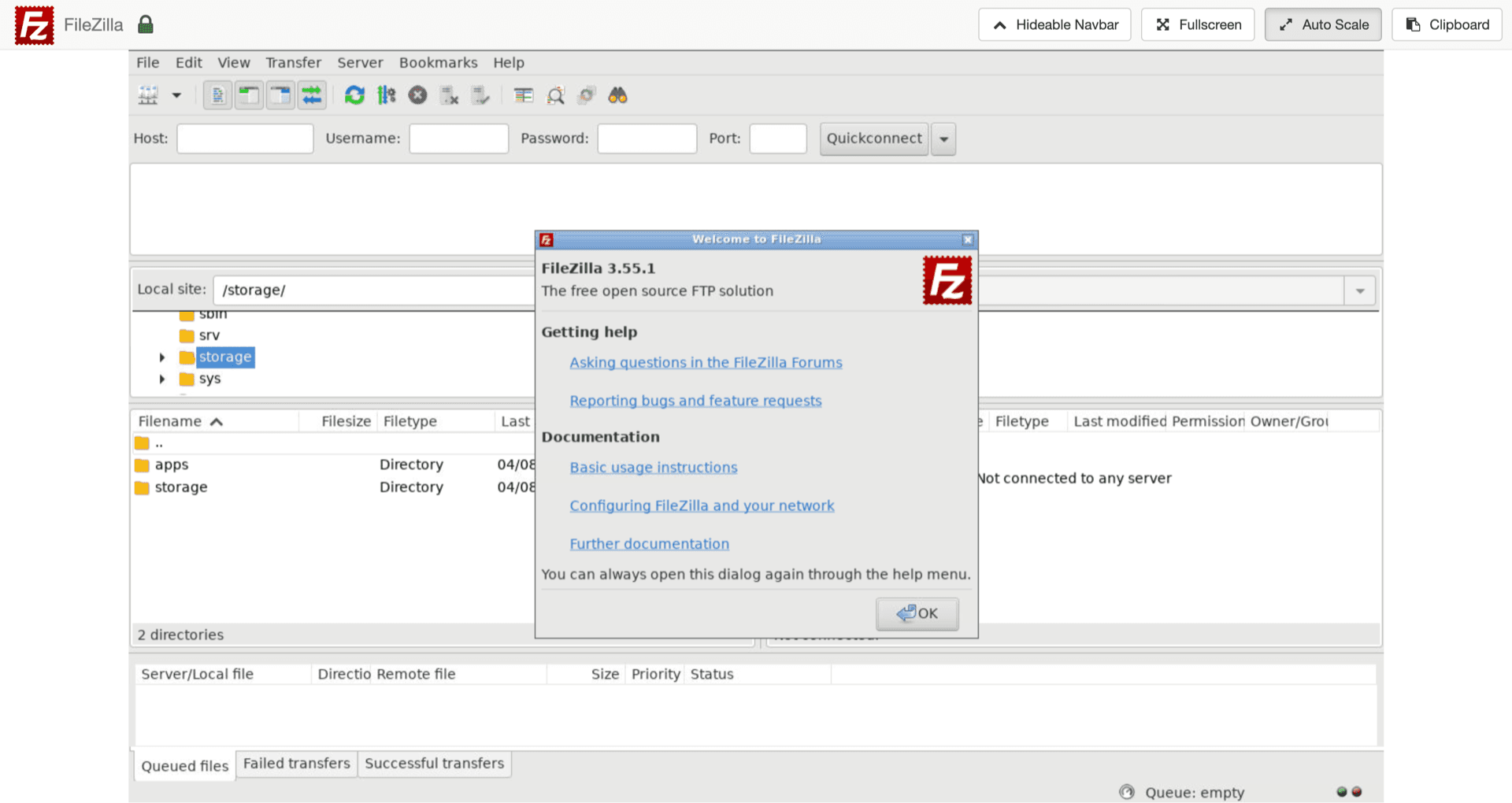Click the queue status icon in status bar
Screen dimensions: 1512x803
pos(1127,792)
